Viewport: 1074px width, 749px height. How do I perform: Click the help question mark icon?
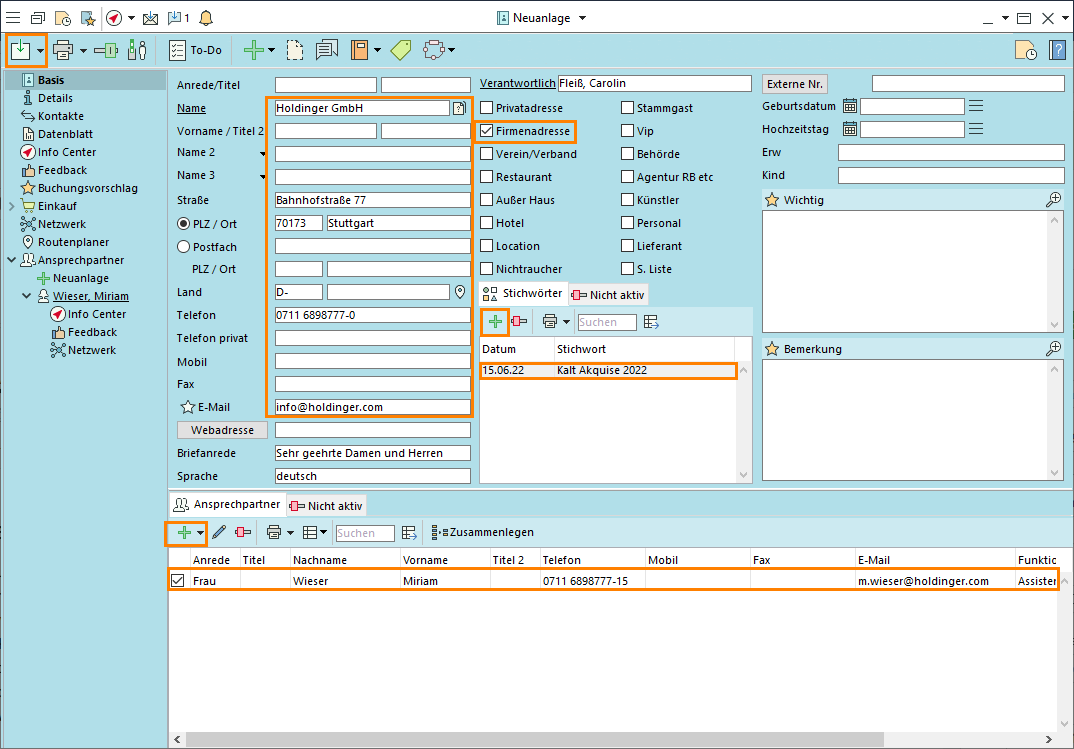click(x=1057, y=50)
